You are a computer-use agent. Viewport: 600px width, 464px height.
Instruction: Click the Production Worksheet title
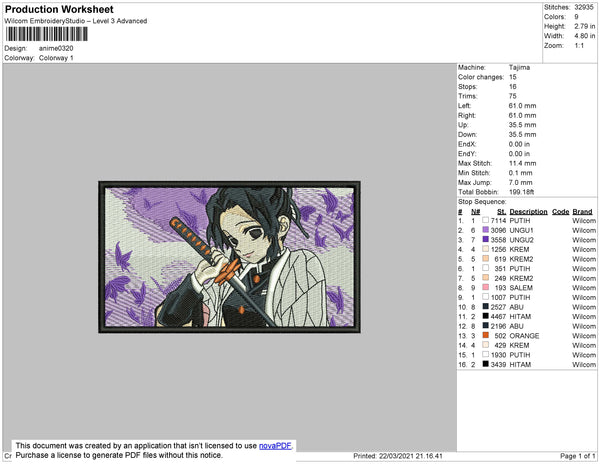[59, 10]
